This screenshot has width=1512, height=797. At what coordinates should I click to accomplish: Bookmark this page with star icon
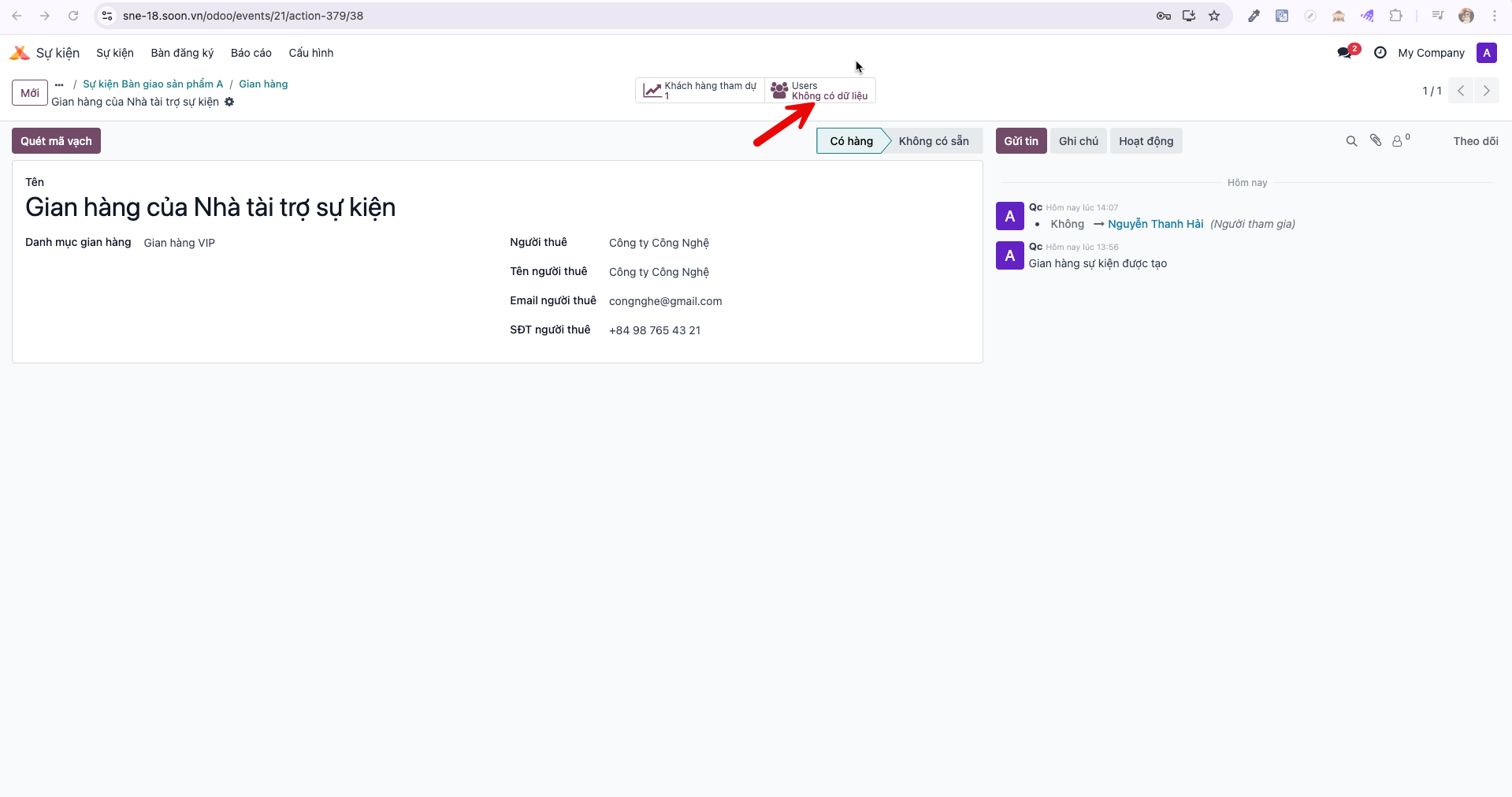(x=1214, y=16)
